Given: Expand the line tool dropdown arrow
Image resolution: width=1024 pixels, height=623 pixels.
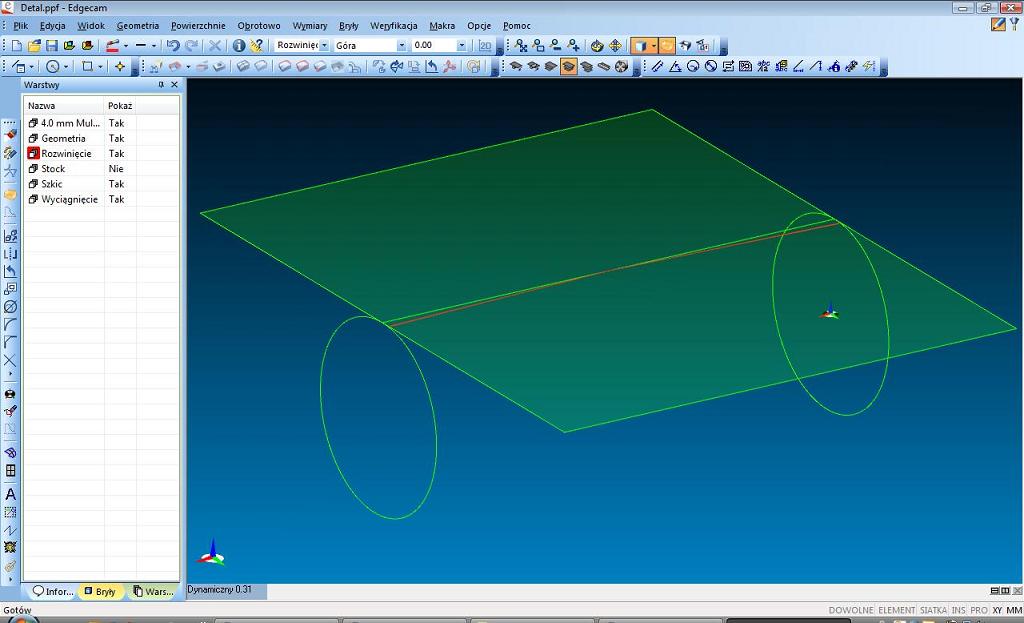Looking at the screenshot, I should tap(32, 67).
